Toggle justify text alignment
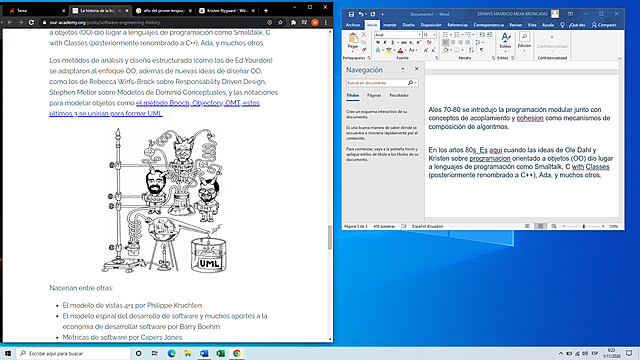 click(x=467, y=42)
